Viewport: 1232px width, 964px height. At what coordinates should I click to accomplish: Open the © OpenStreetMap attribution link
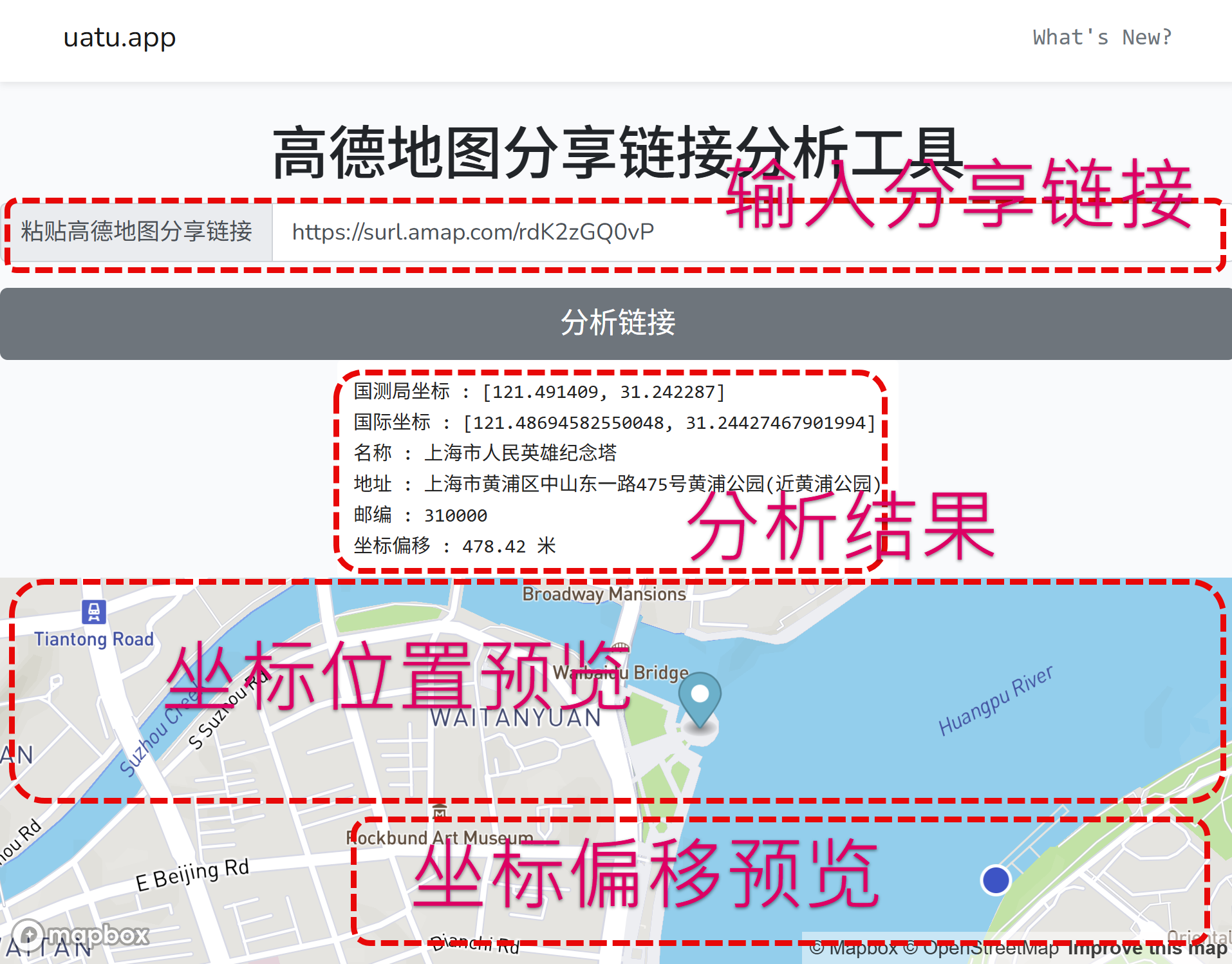982,949
